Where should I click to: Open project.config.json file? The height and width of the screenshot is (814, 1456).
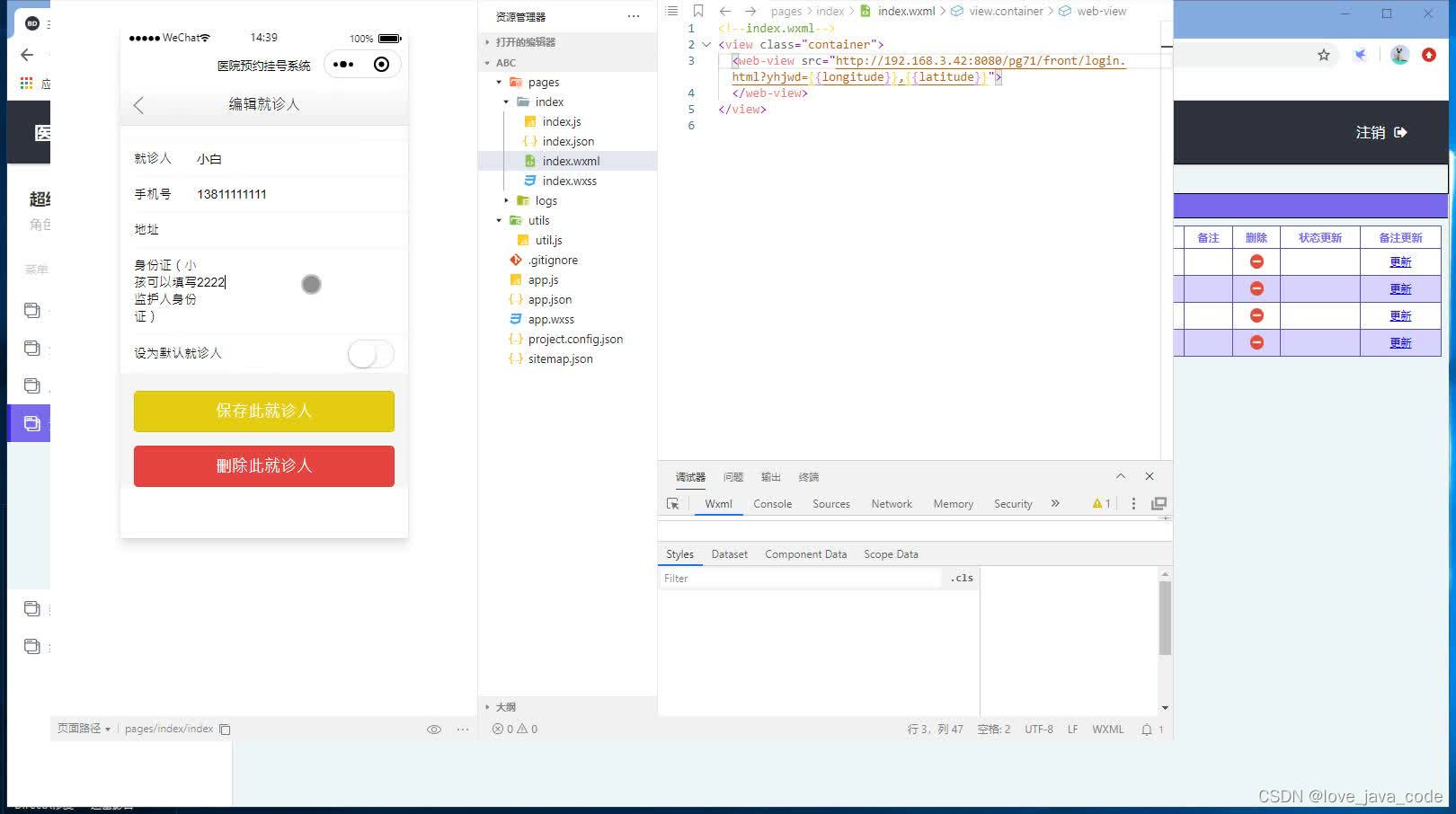[575, 340]
